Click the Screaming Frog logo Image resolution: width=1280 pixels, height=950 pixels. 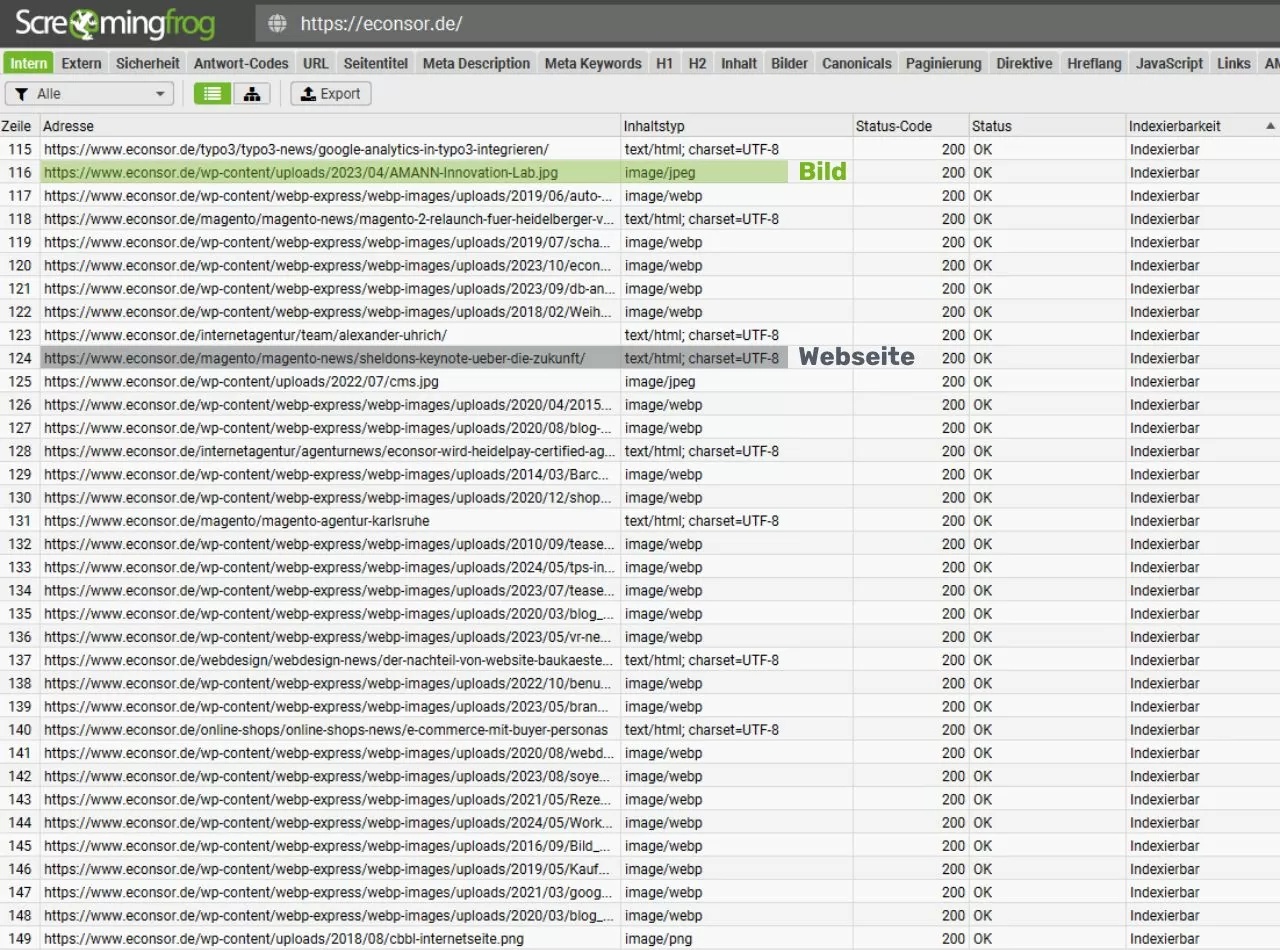click(115, 23)
